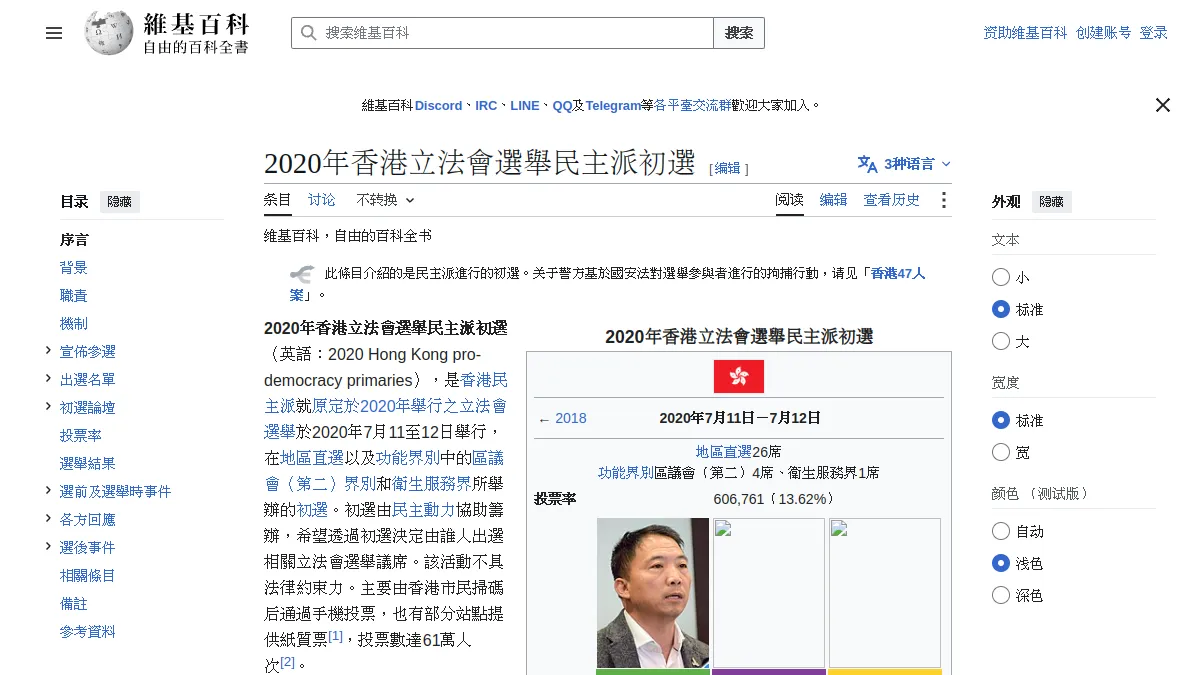Expand the 出選名單 contents section

pyautogui.click(x=48, y=379)
